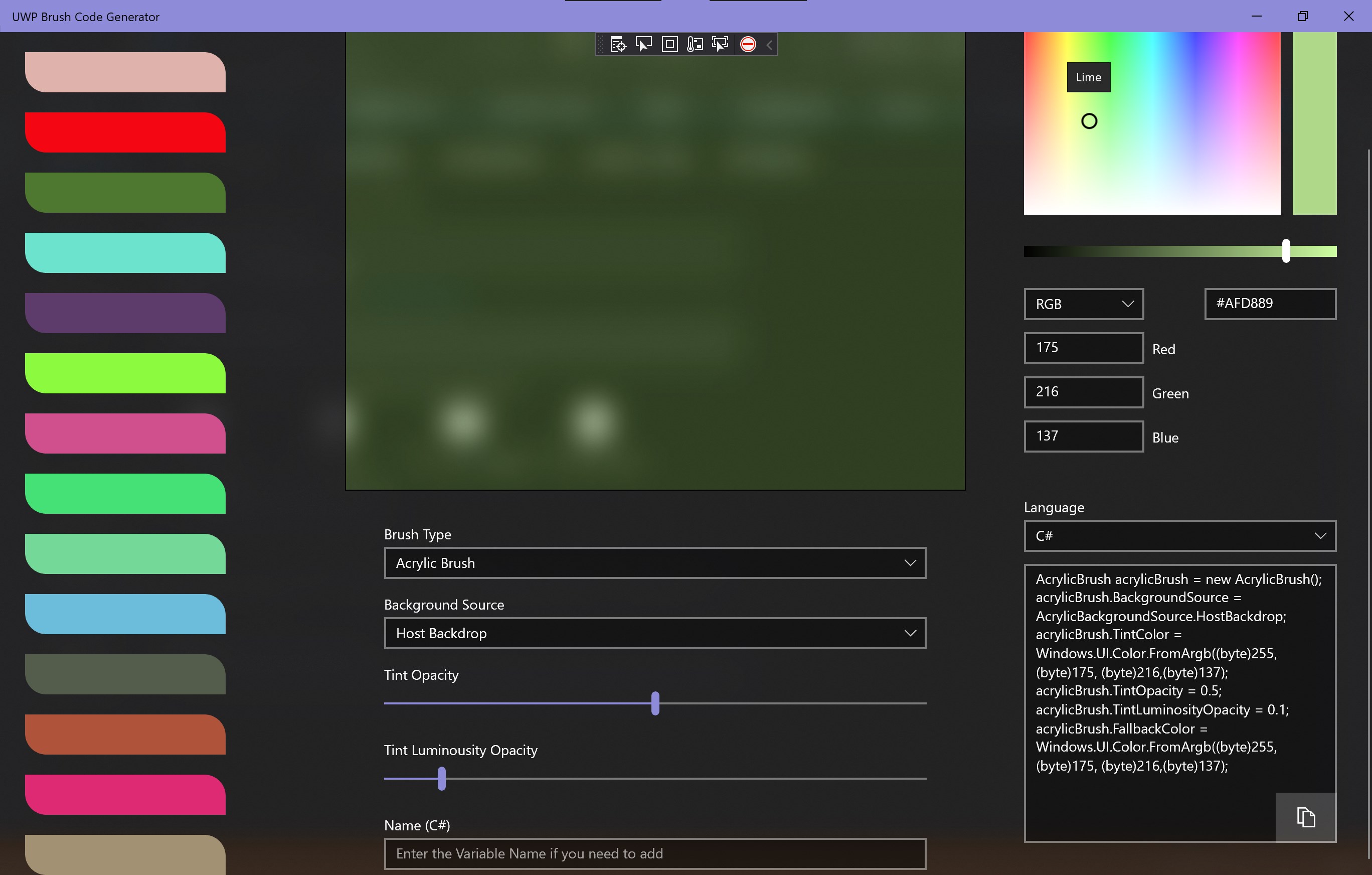The height and width of the screenshot is (875, 1372).
Task: Click the variable Name input field
Action: tap(655, 853)
